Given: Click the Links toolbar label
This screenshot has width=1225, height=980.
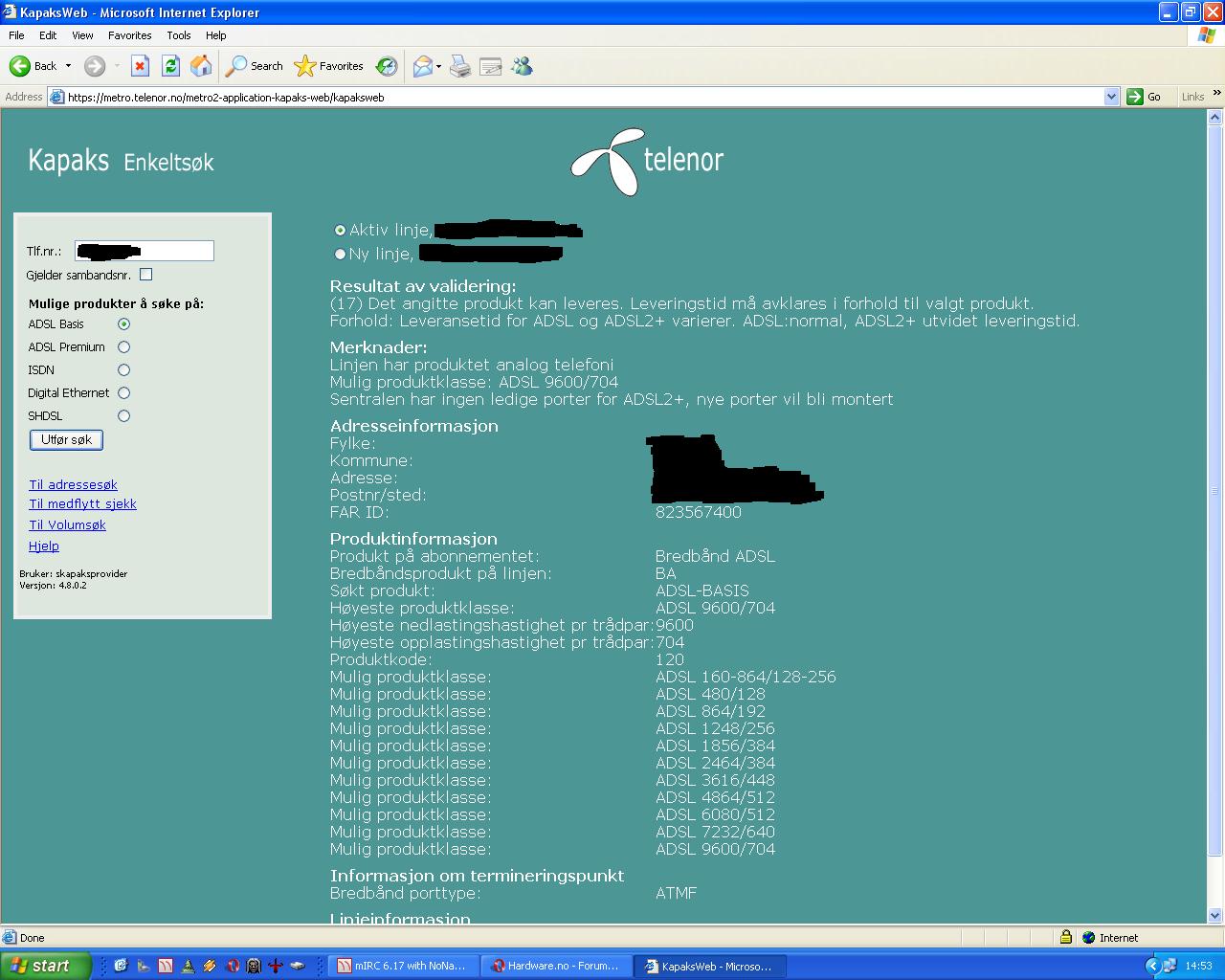Looking at the screenshot, I should pos(1192,97).
